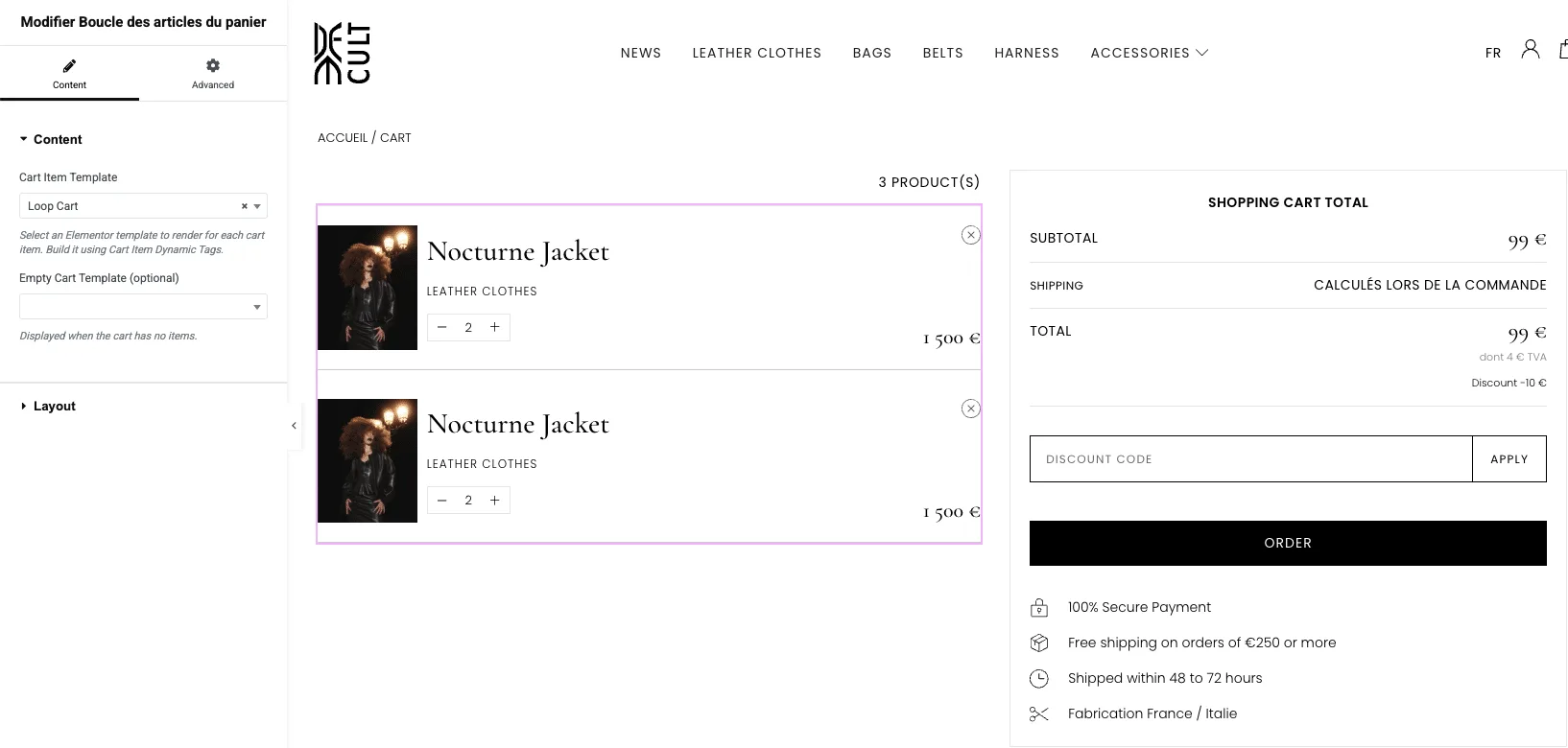Decrease quantity of second Nocturne Jacket
The image size is (1568, 748).
click(441, 500)
